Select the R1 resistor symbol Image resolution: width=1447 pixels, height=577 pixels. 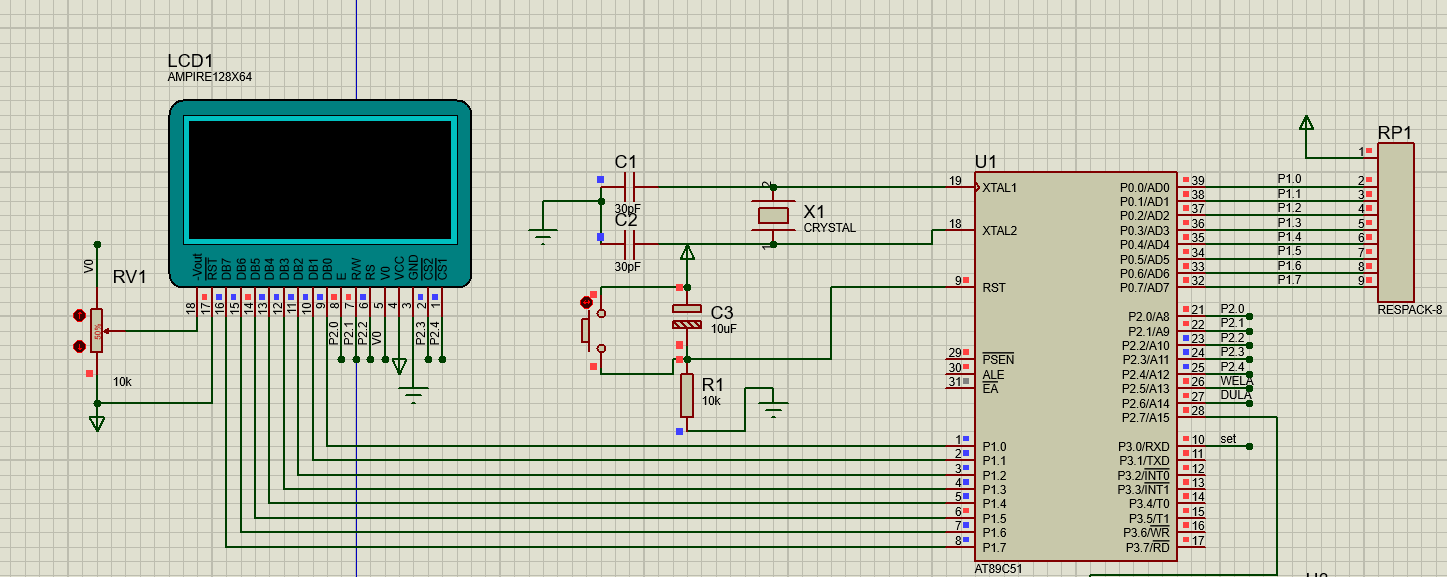tap(687, 394)
